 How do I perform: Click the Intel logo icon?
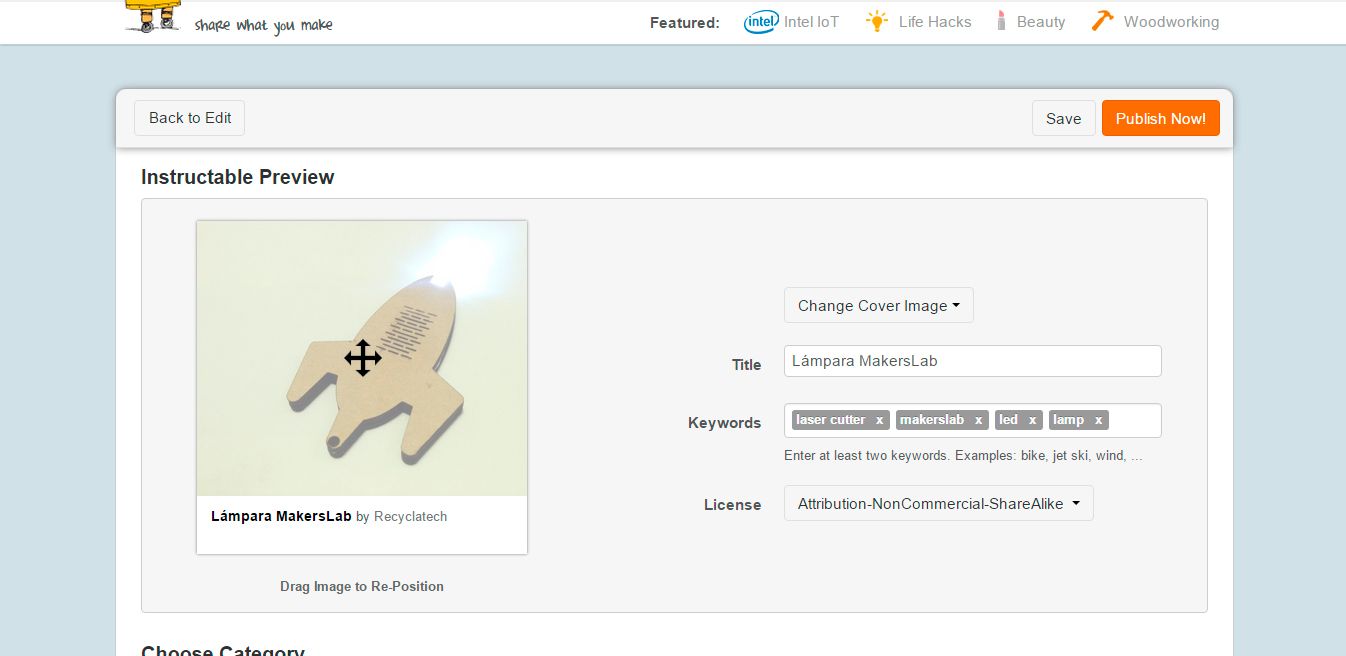(x=761, y=22)
